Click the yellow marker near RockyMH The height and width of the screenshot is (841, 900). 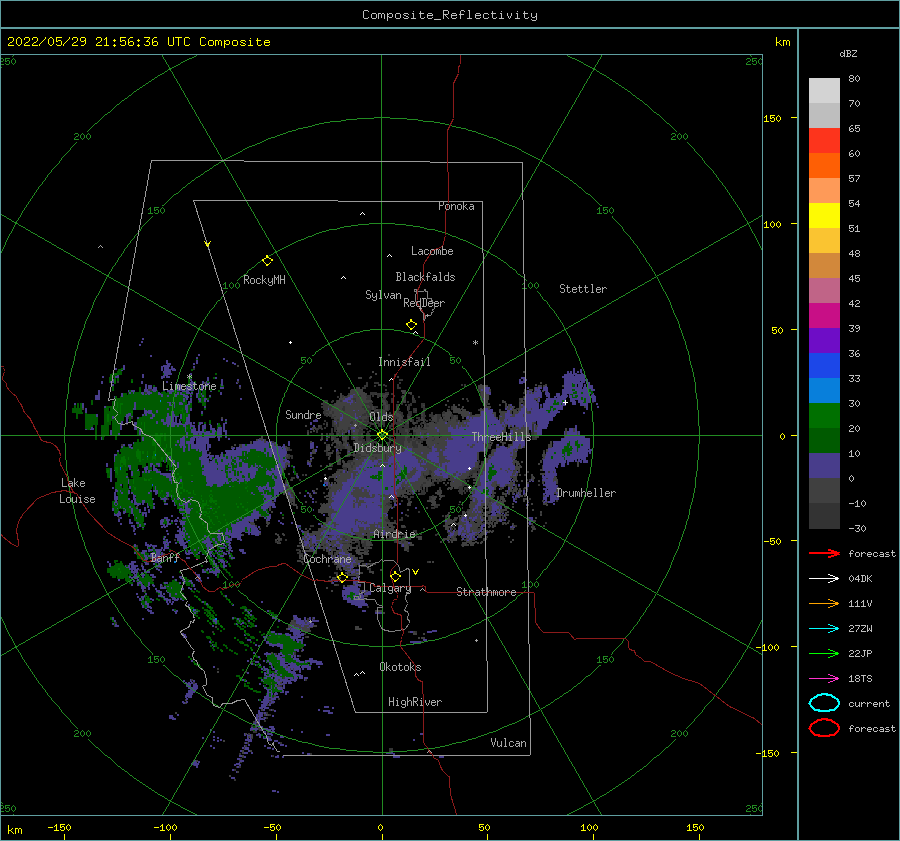[x=267, y=261]
